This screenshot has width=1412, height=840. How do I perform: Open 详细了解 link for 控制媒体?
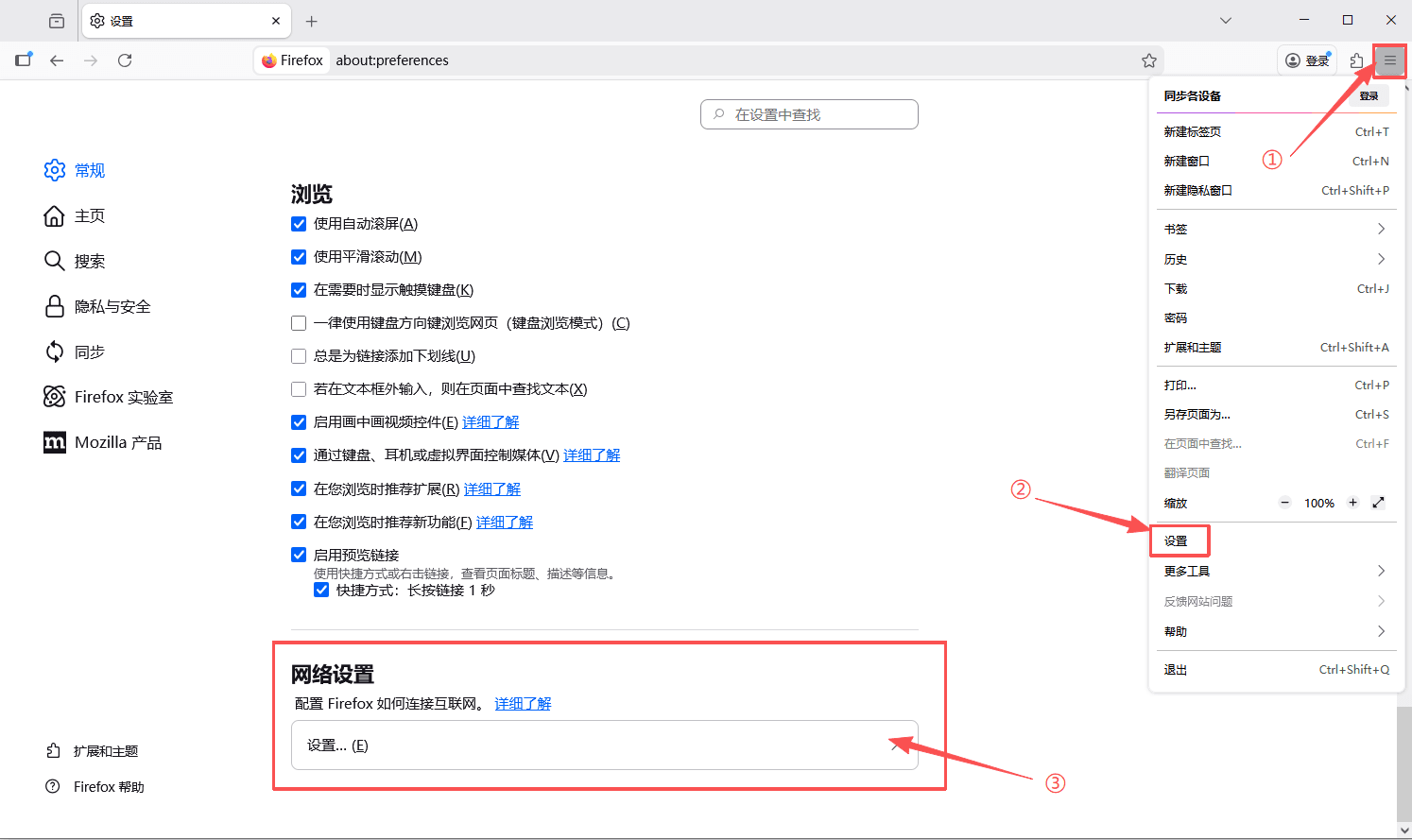click(x=592, y=455)
